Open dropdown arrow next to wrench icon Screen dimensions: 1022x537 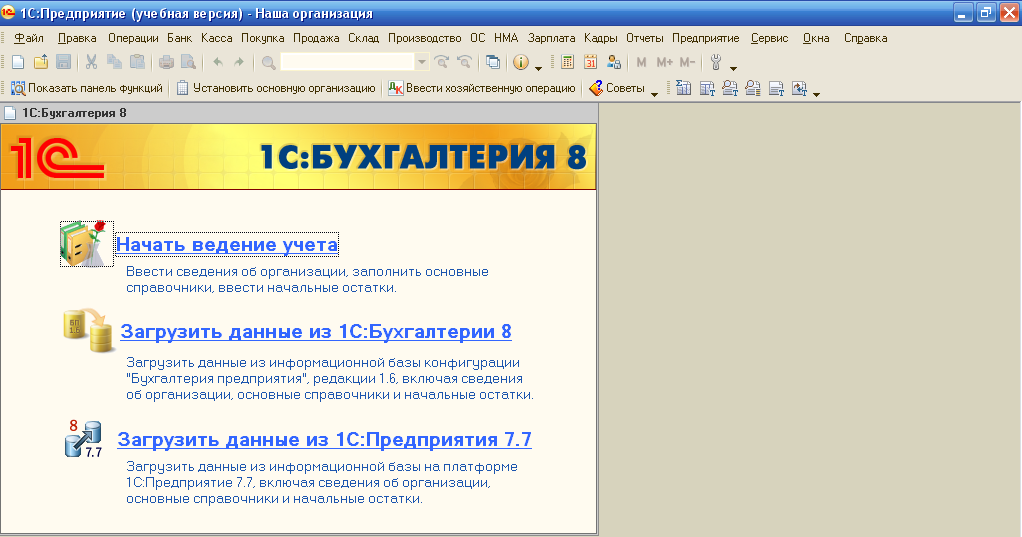coord(733,67)
